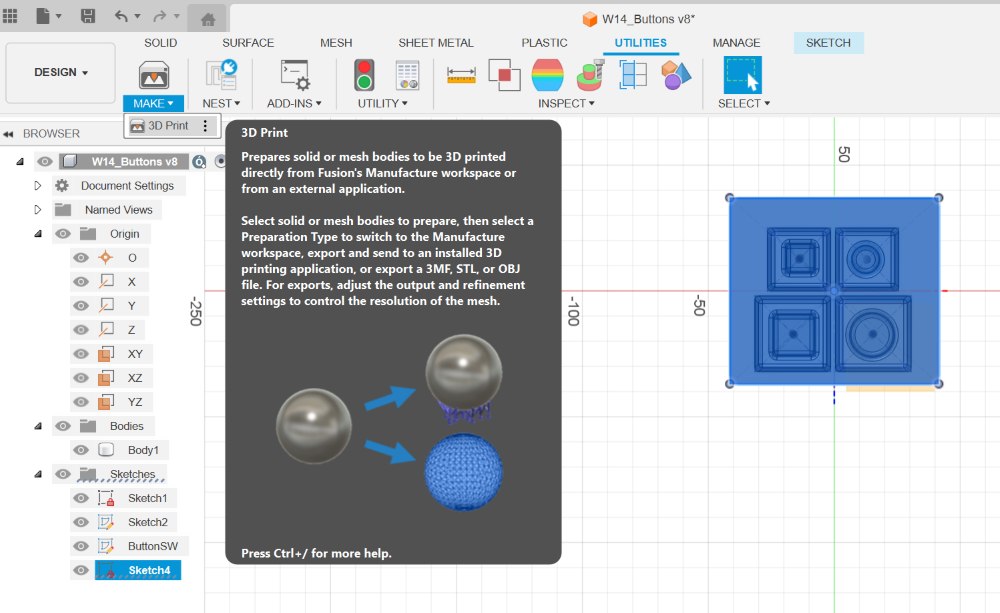Expand the Named Views node
The height and width of the screenshot is (613, 1000).
[x=38, y=210]
